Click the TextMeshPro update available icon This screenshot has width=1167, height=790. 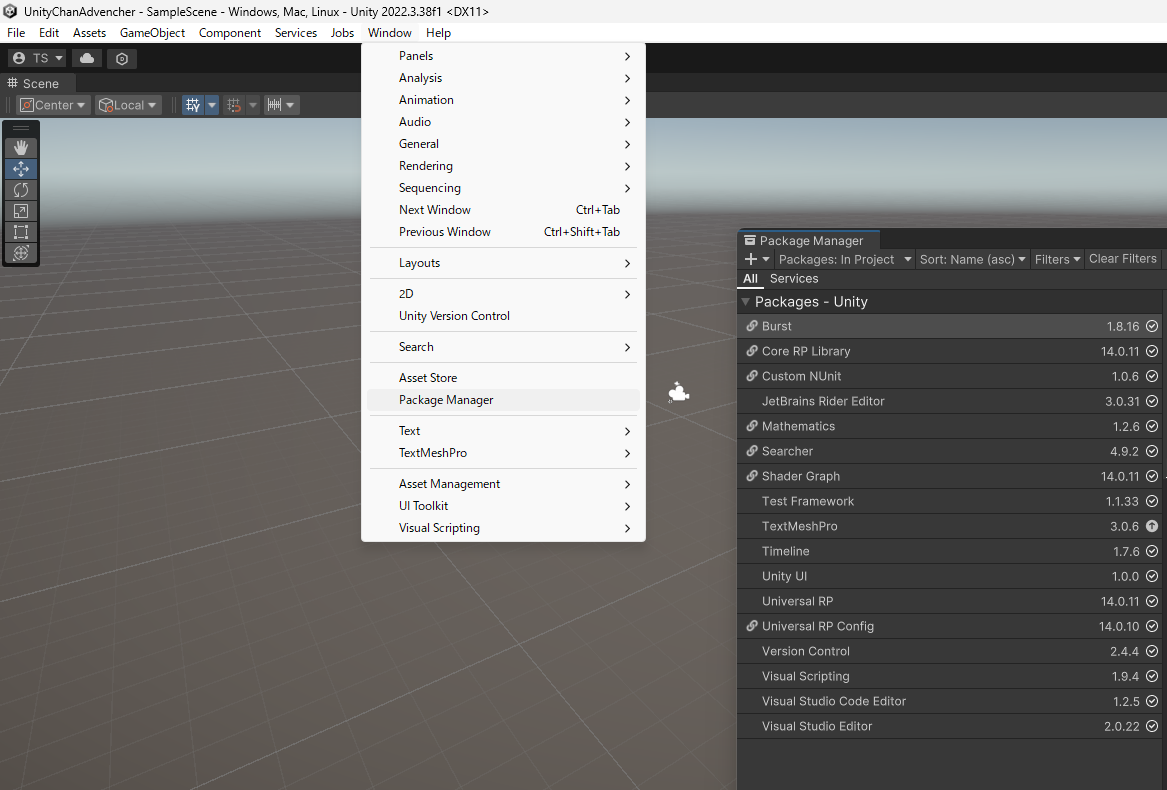pos(1152,526)
